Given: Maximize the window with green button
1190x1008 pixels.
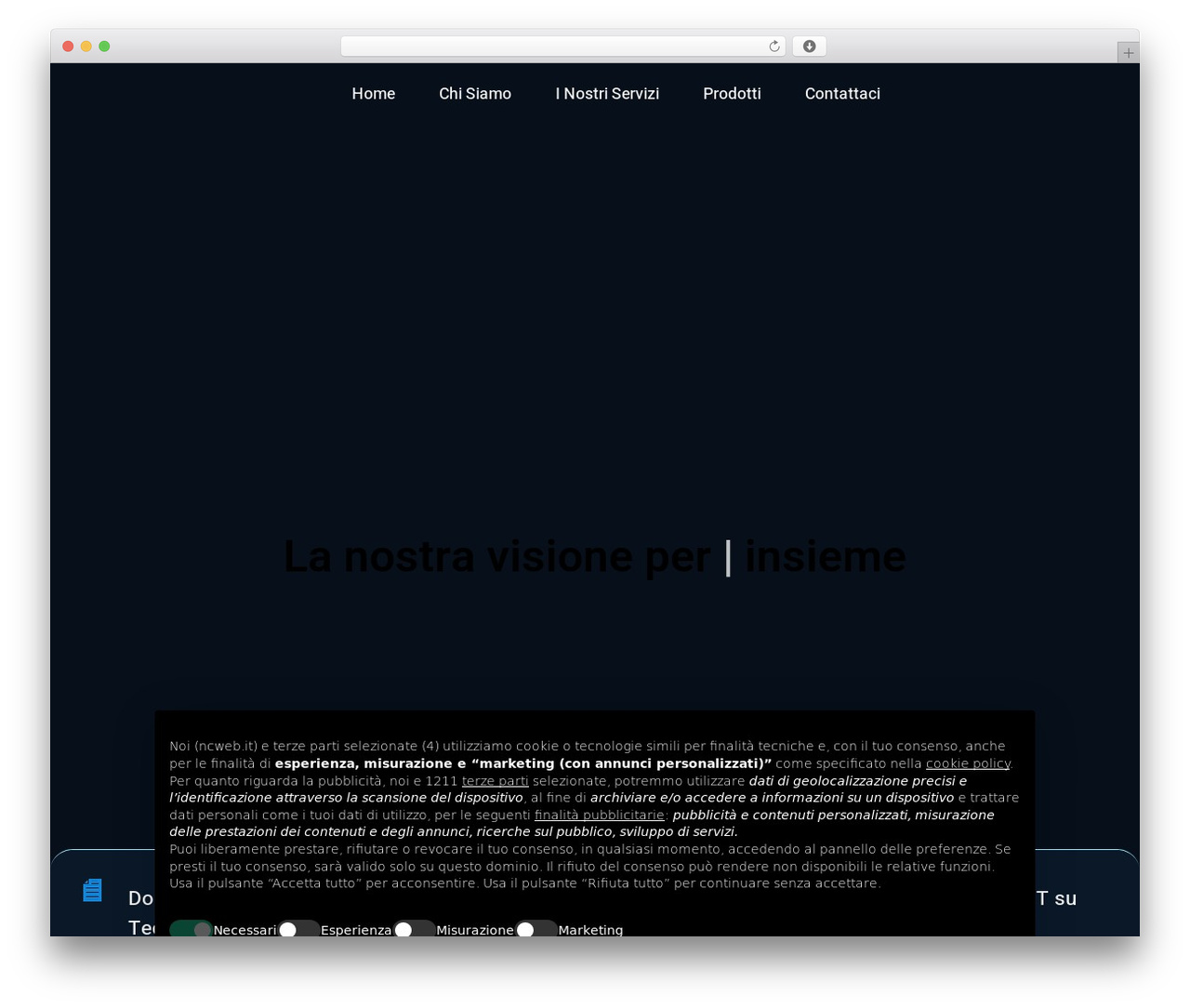Looking at the screenshot, I should 104,46.
